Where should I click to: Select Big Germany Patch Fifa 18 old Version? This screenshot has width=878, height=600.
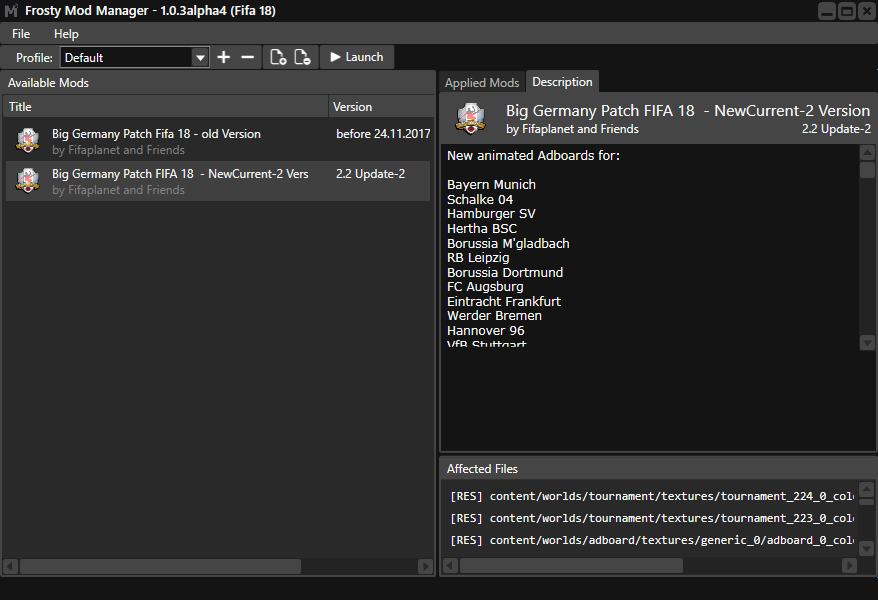click(x=218, y=141)
